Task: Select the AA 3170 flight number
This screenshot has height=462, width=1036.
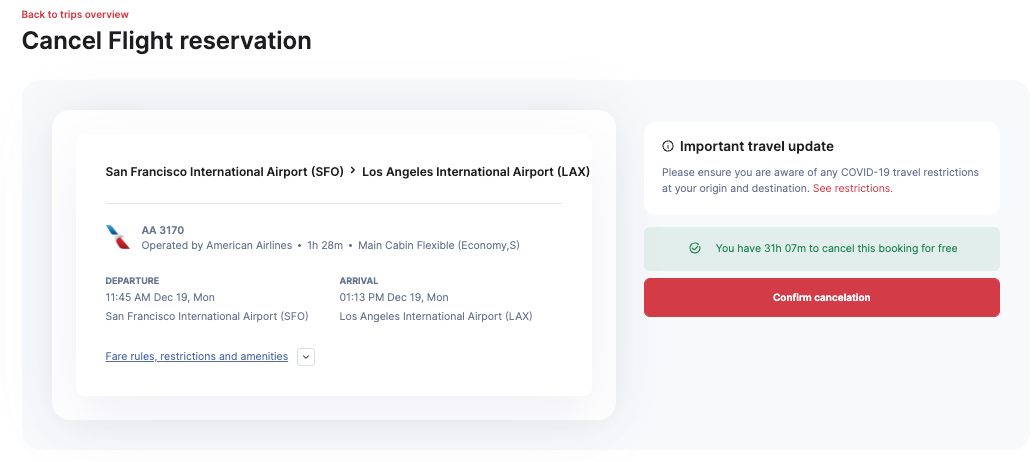Action: coord(163,230)
